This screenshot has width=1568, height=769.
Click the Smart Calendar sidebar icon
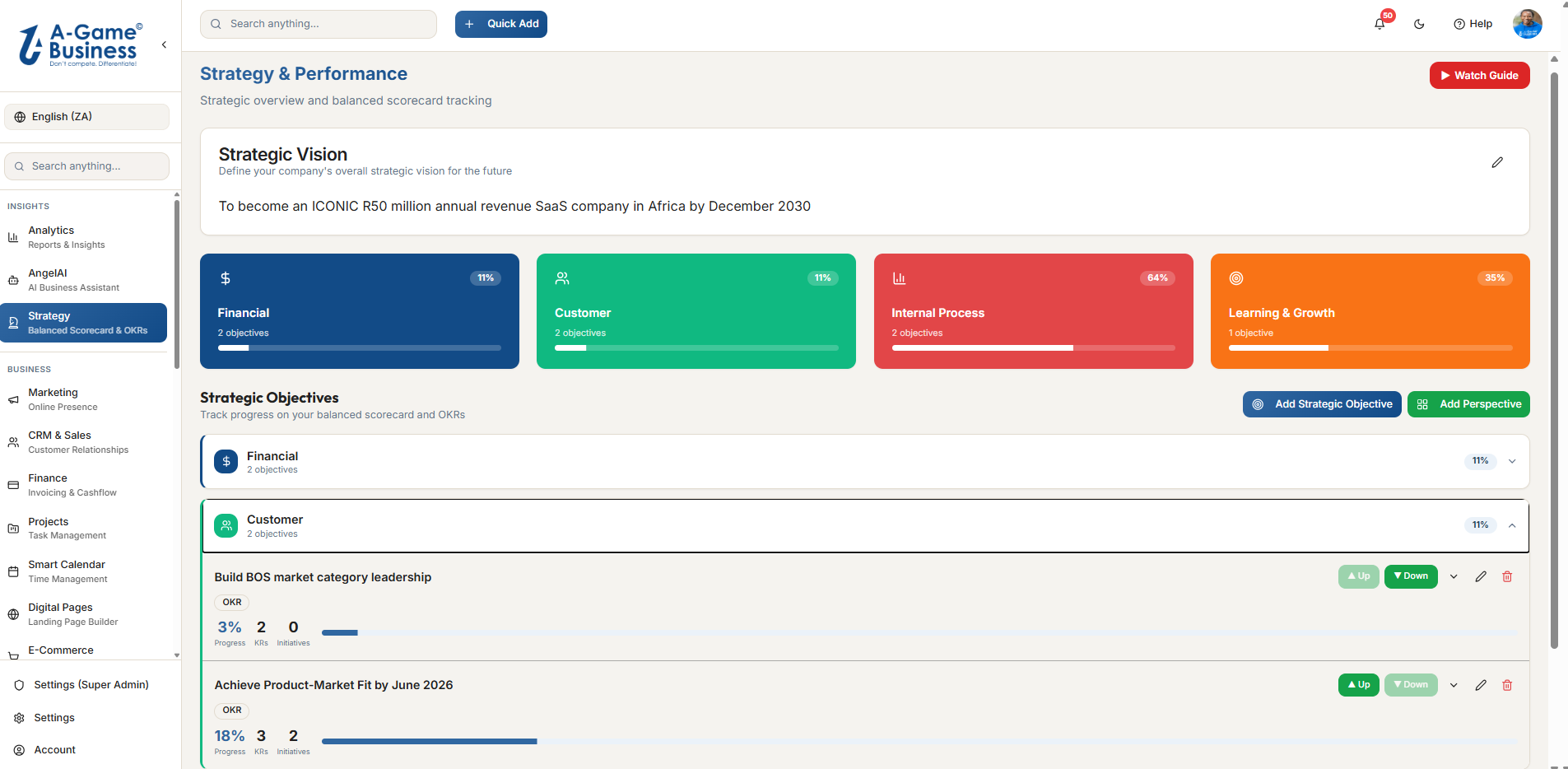(x=13, y=571)
